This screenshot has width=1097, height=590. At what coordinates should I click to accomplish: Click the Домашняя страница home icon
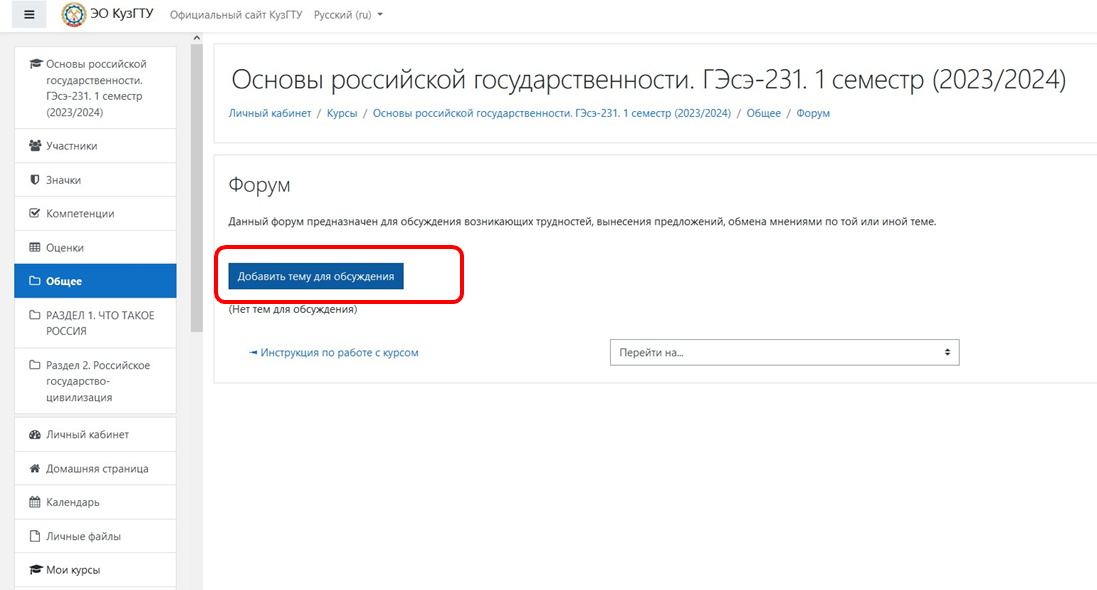(35, 468)
